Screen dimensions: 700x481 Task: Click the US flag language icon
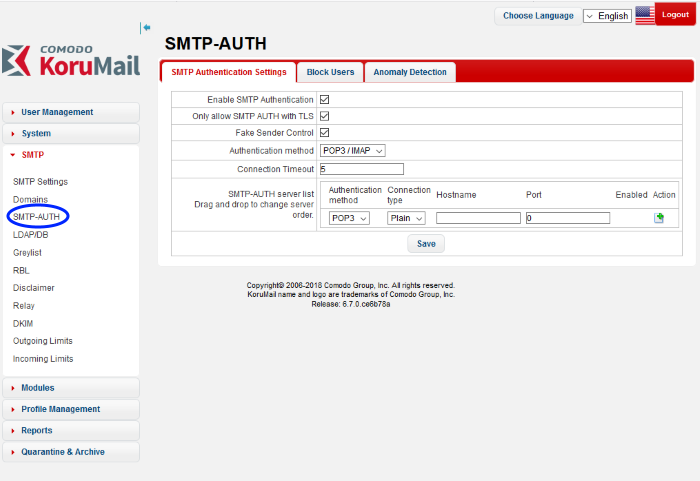[645, 16]
